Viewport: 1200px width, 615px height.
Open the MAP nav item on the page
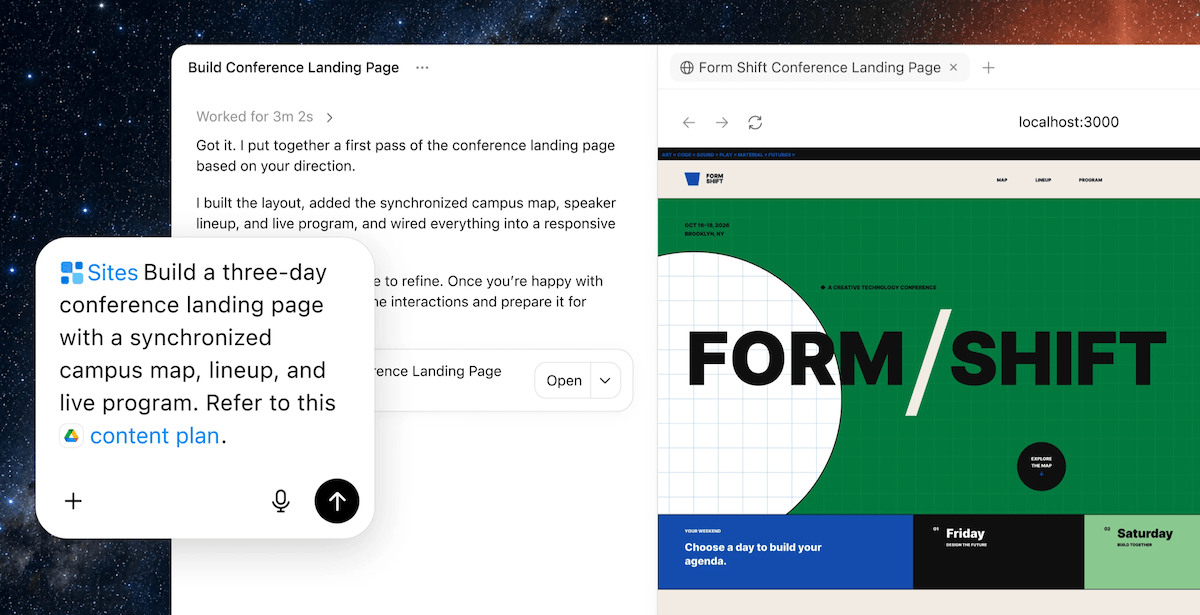click(1001, 180)
